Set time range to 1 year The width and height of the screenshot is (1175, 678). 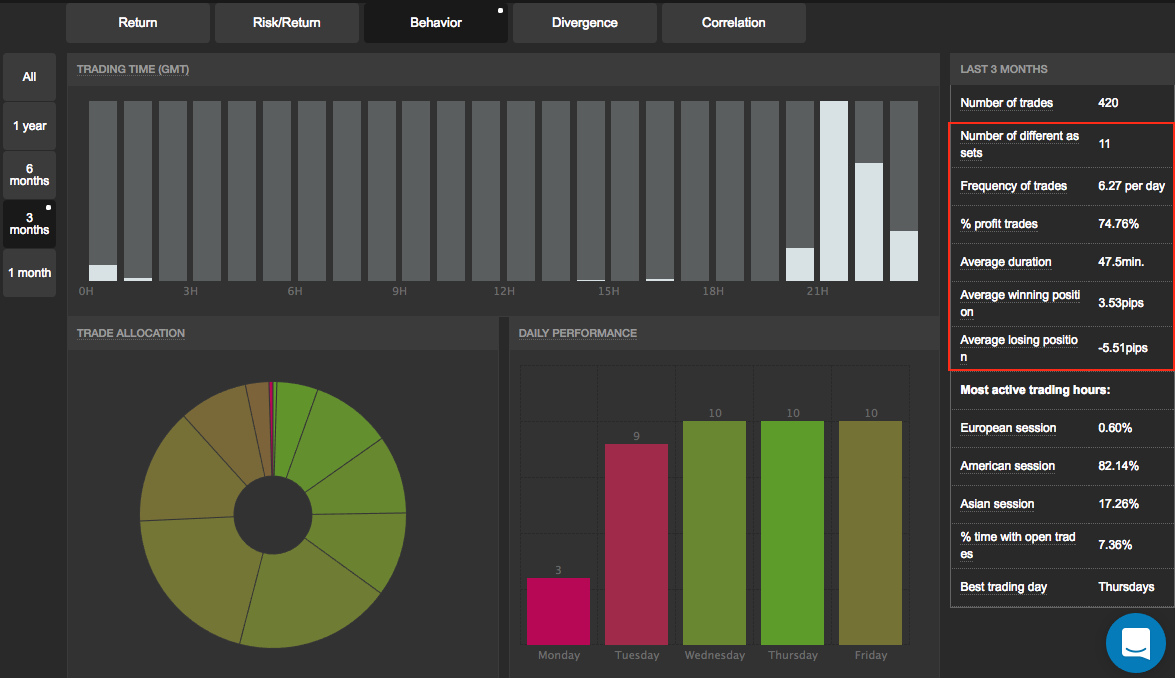29,126
